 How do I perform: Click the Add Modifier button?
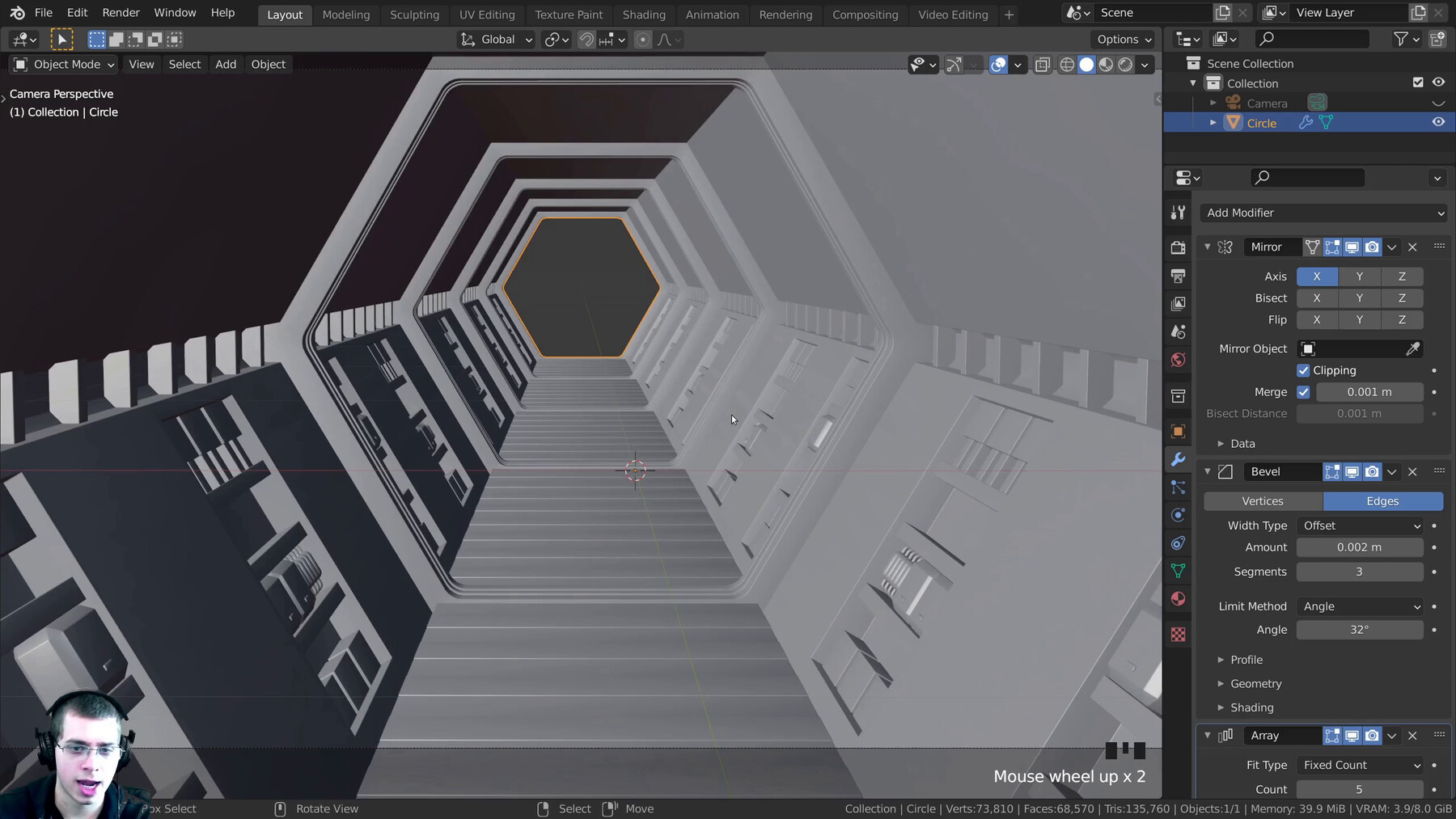coord(1322,212)
